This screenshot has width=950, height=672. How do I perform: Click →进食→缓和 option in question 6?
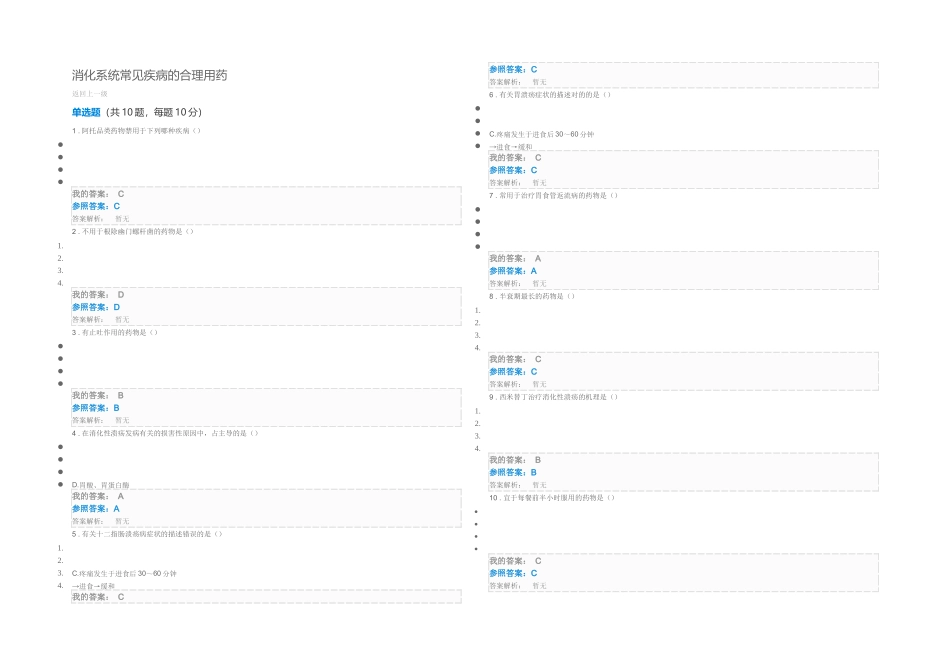click(511, 147)
